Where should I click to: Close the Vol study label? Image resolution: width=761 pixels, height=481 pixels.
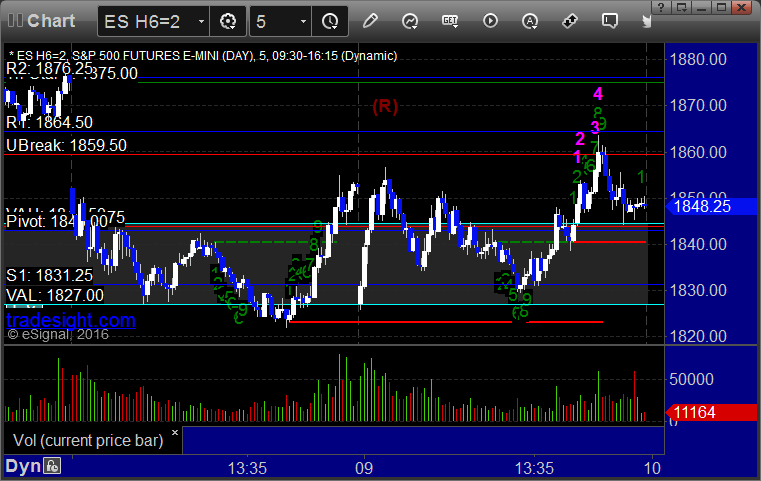coord(175,432)
